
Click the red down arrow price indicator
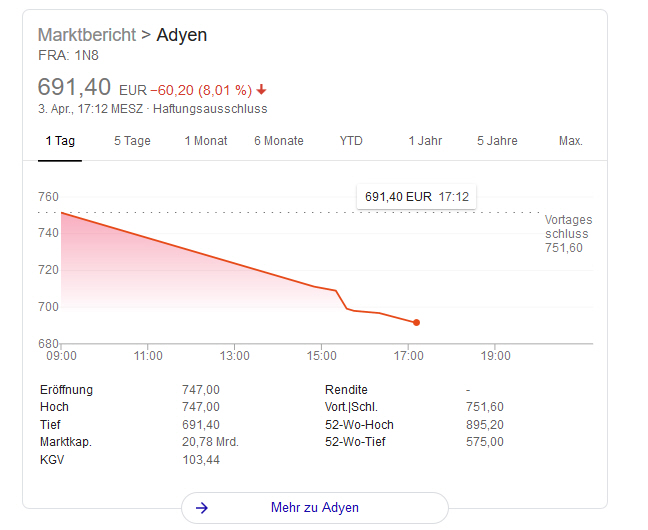pos(262,88)
